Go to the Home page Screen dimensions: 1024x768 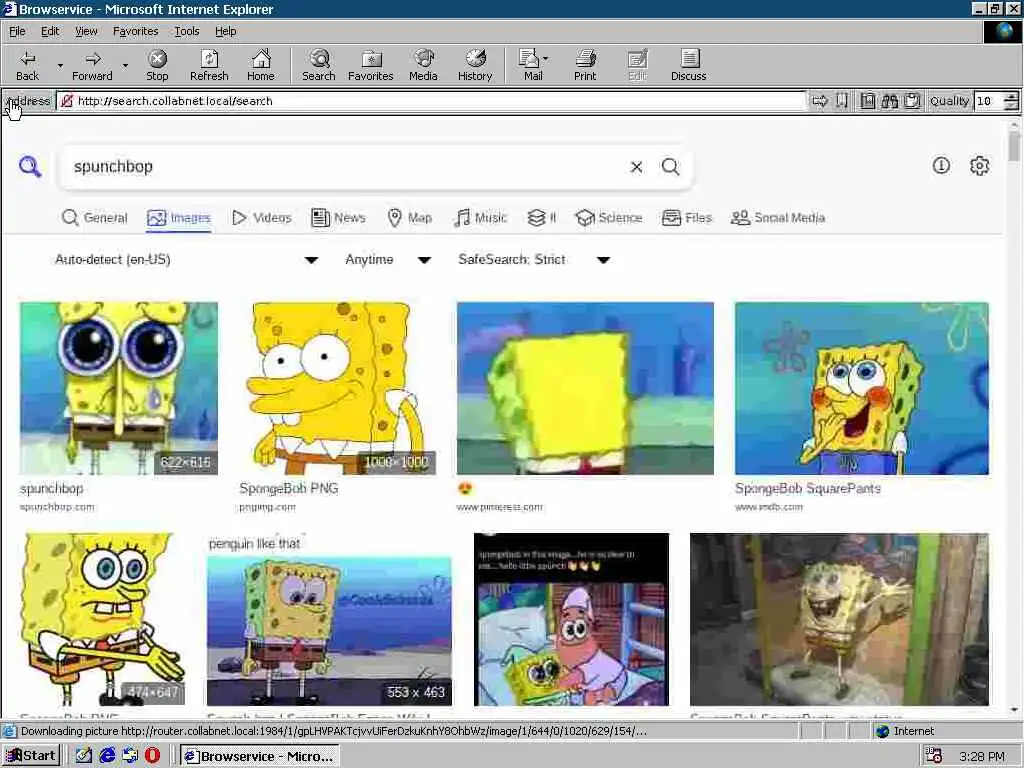point(261,66)
